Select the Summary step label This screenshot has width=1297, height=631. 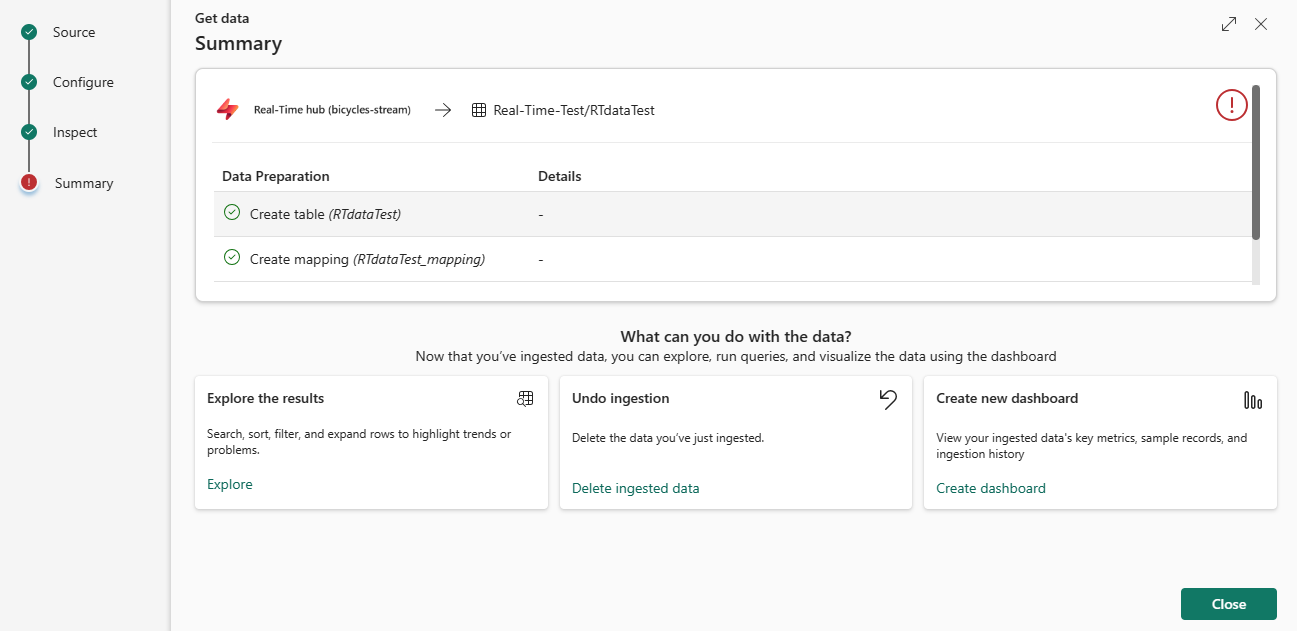pos(84,183)
